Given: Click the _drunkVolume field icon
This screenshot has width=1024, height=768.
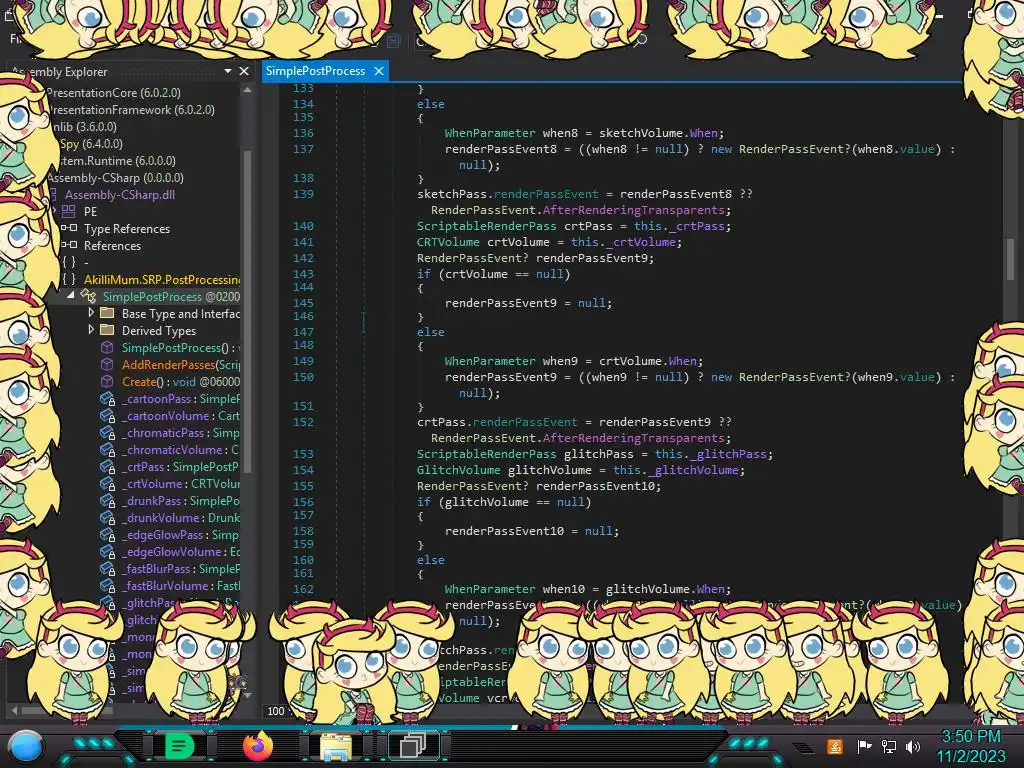Looking at the screenshot, I should (x=108, y=518).
